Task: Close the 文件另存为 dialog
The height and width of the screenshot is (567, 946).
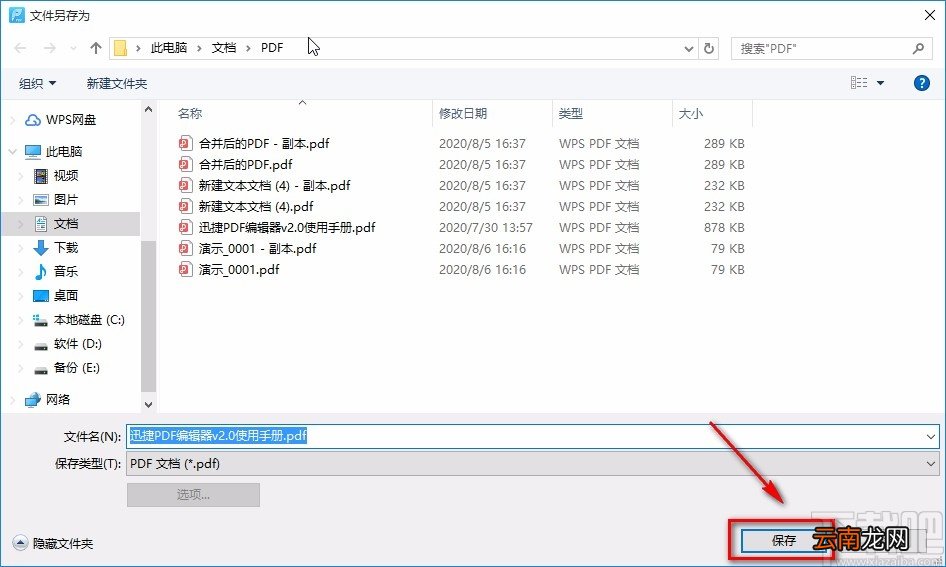Action: coord(930,15)
